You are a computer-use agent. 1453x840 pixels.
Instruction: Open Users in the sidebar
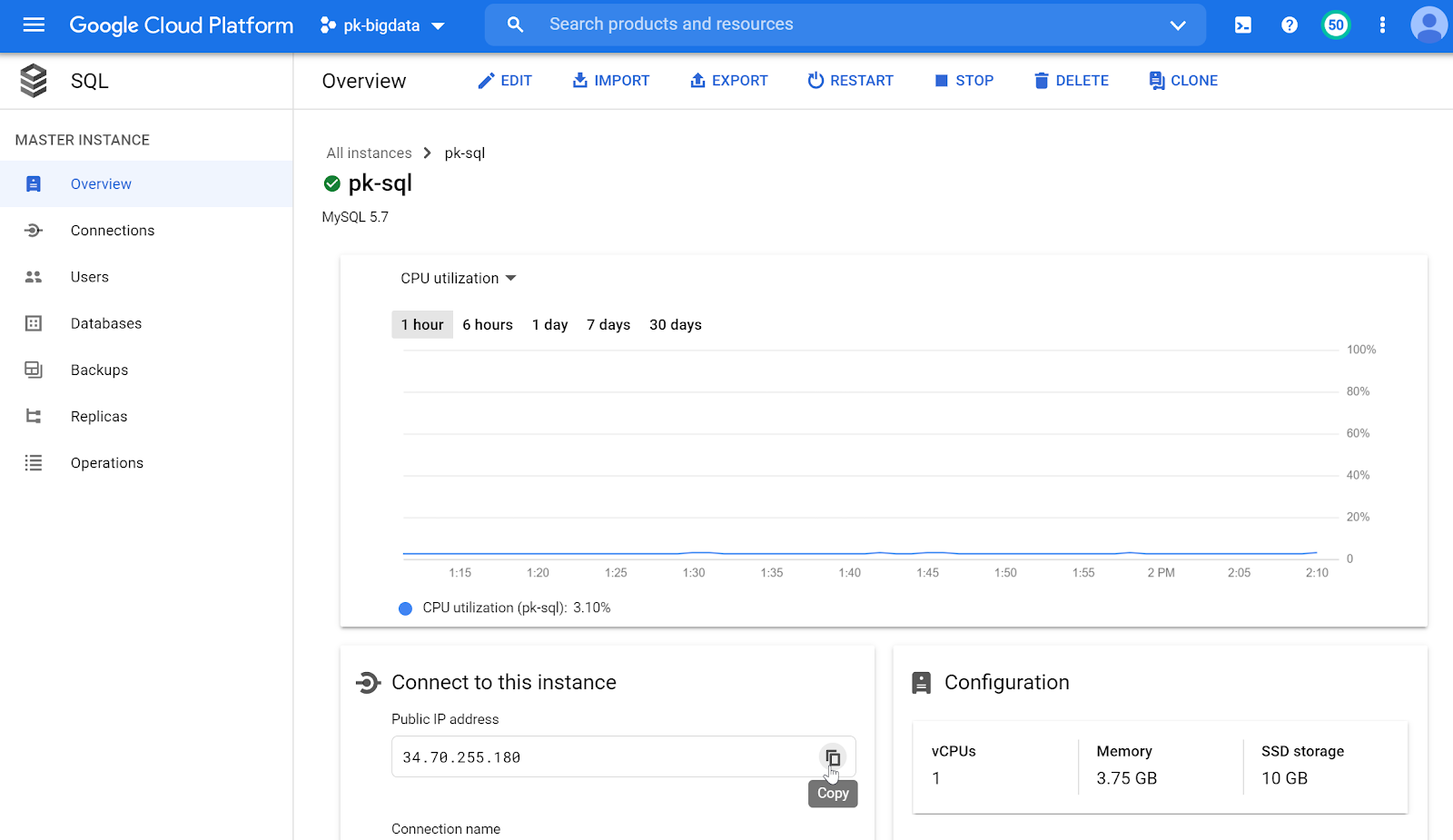point(146,277)
